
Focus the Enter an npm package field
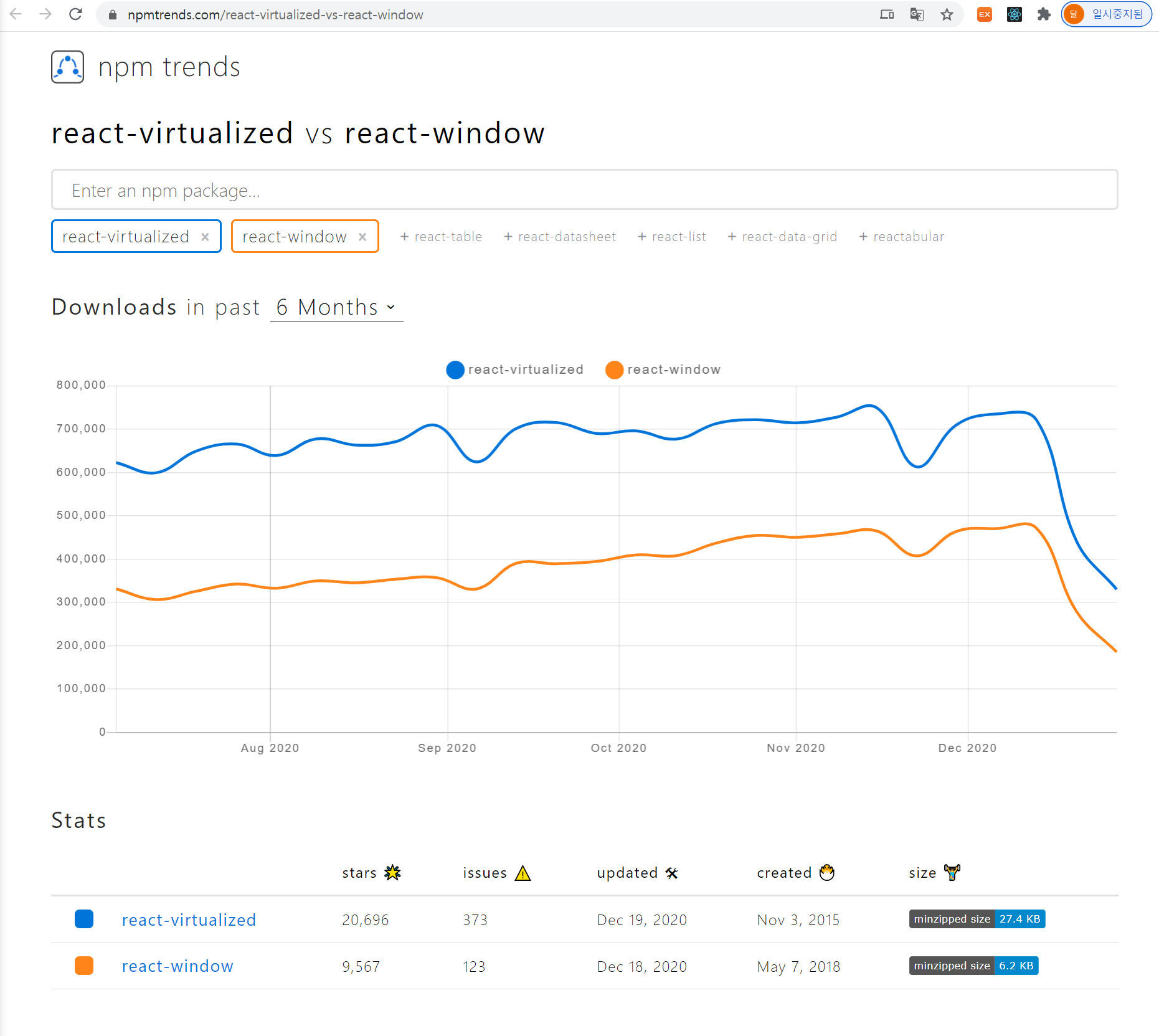tap(584, 190)
